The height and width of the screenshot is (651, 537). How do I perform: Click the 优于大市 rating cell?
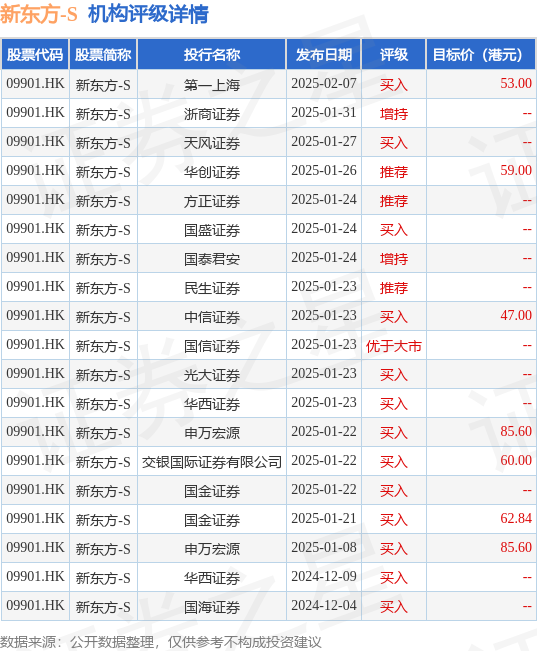[394, 346]
